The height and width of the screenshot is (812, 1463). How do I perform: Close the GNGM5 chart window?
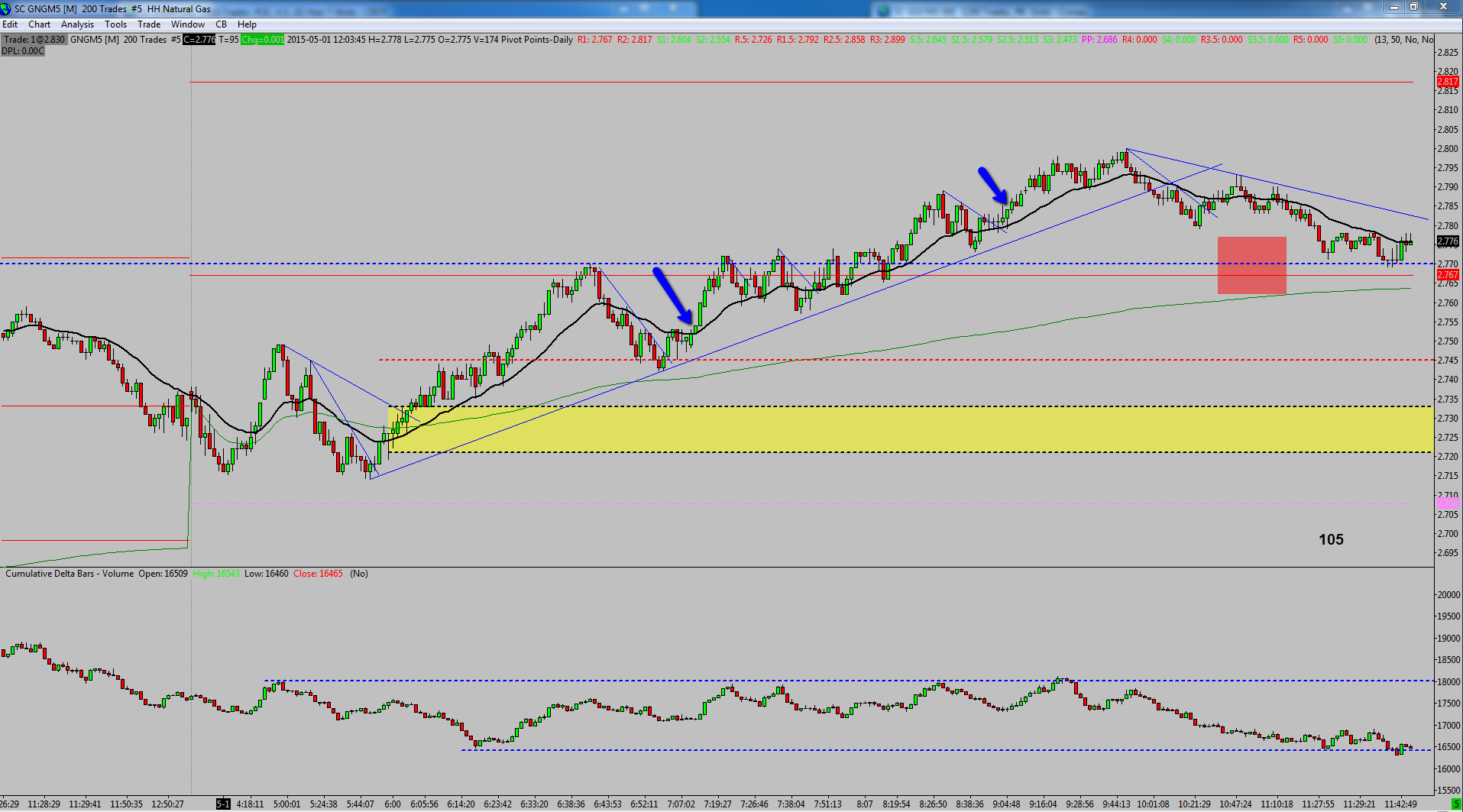1443,7
